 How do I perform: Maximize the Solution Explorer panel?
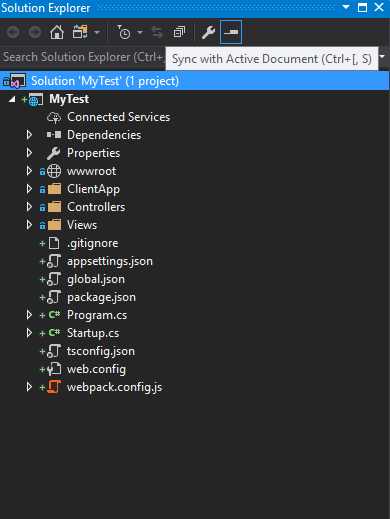click(362, 7)
